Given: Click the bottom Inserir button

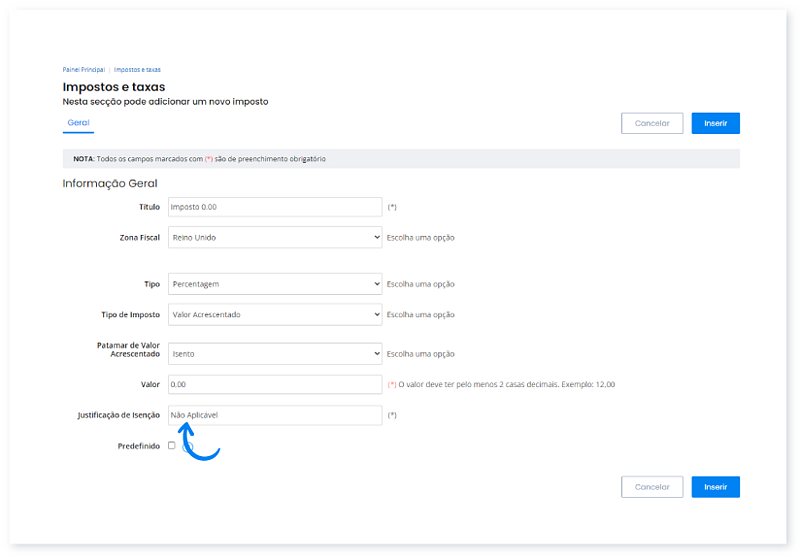Looking at the screenshot, I should [x=715, y=487].
